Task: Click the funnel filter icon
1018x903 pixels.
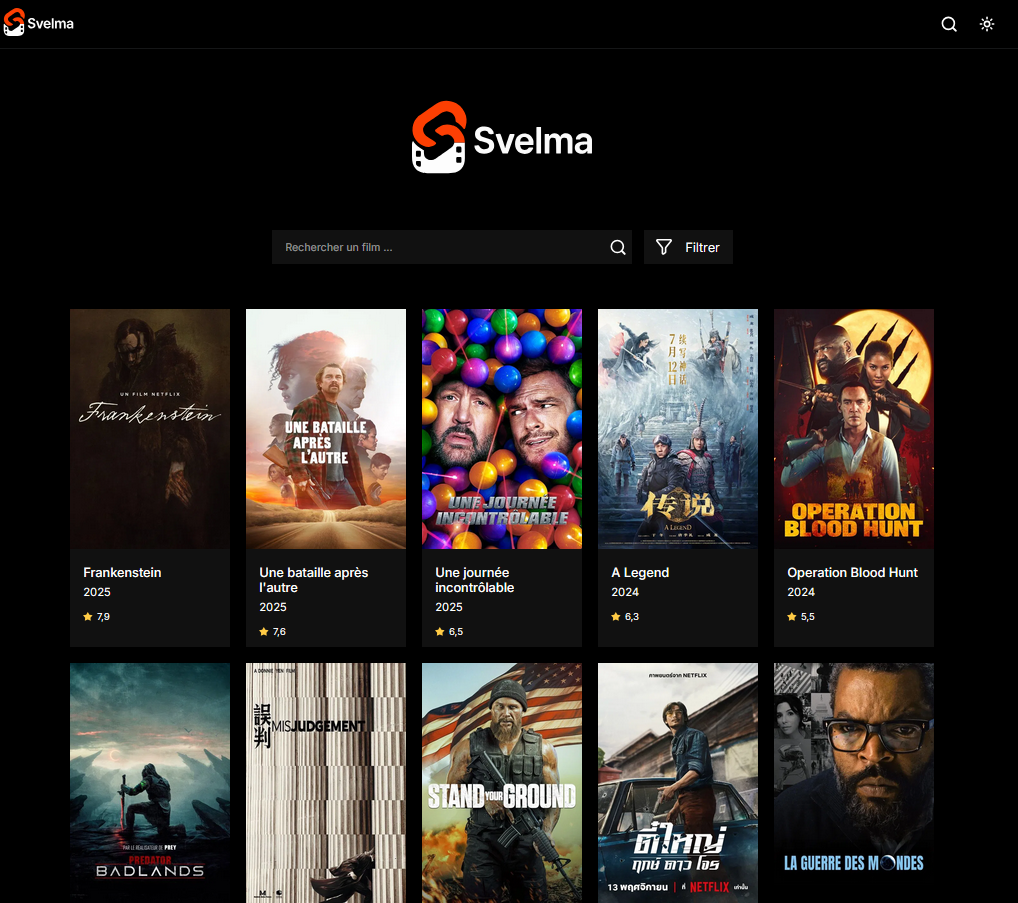Action: point(664,247)
